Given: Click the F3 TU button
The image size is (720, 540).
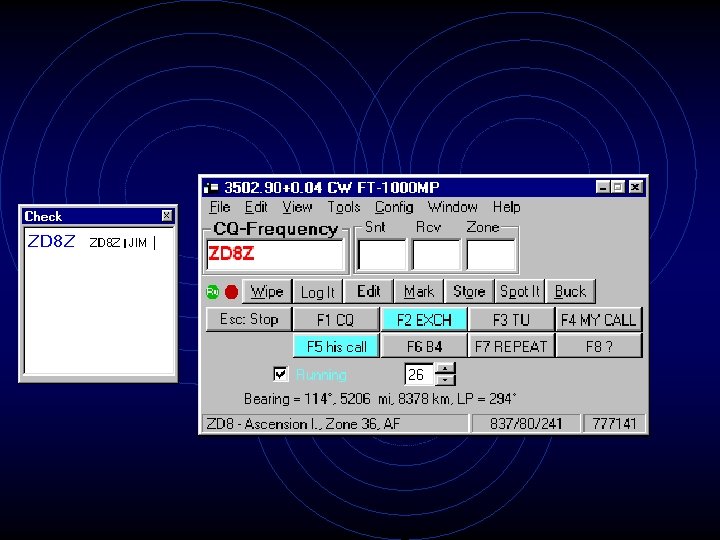Looking at the screenshot, I should click(x=511, y=319).
